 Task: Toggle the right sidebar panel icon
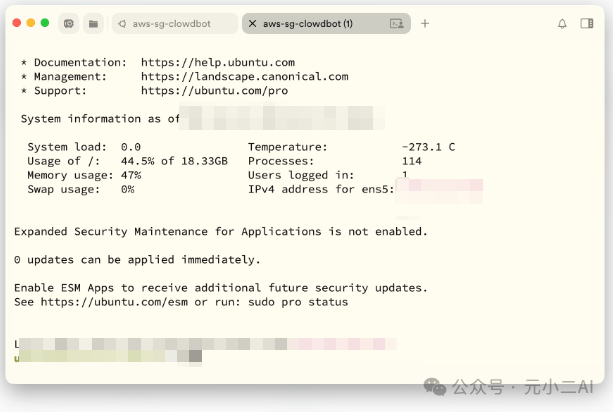(587, 24)
